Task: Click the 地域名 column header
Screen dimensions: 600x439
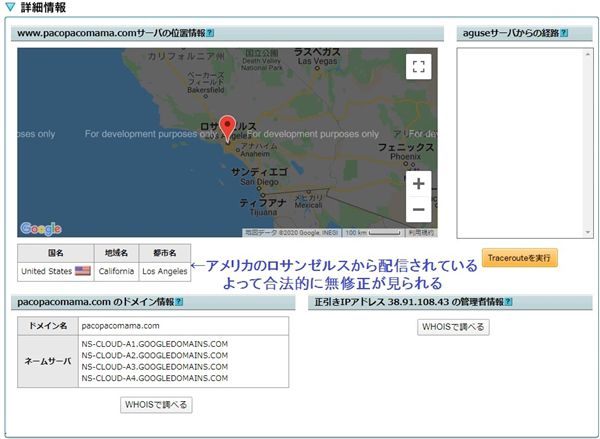Action: point(116,253)
